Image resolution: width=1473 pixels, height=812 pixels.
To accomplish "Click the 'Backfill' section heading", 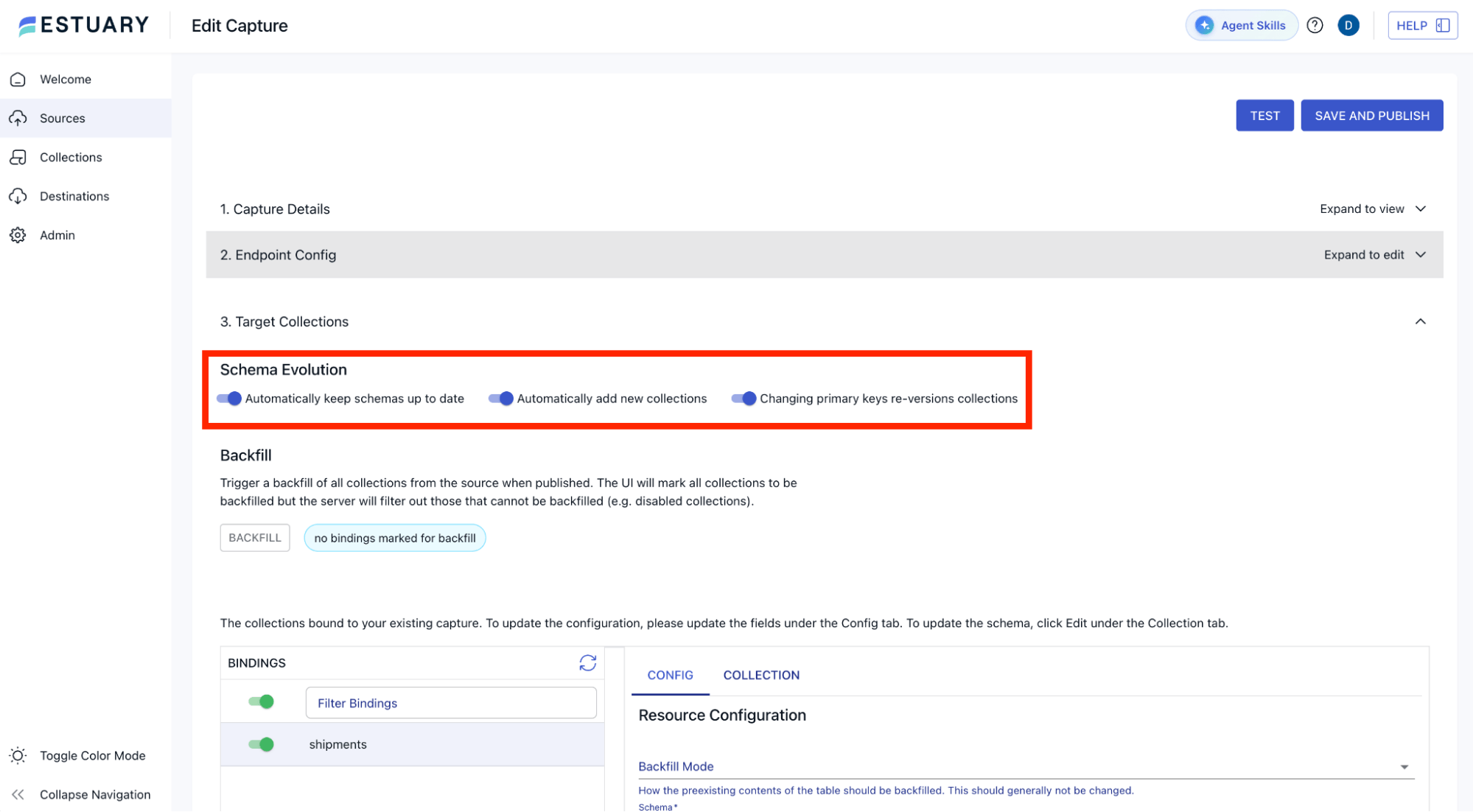I will [x=245, y=455].
